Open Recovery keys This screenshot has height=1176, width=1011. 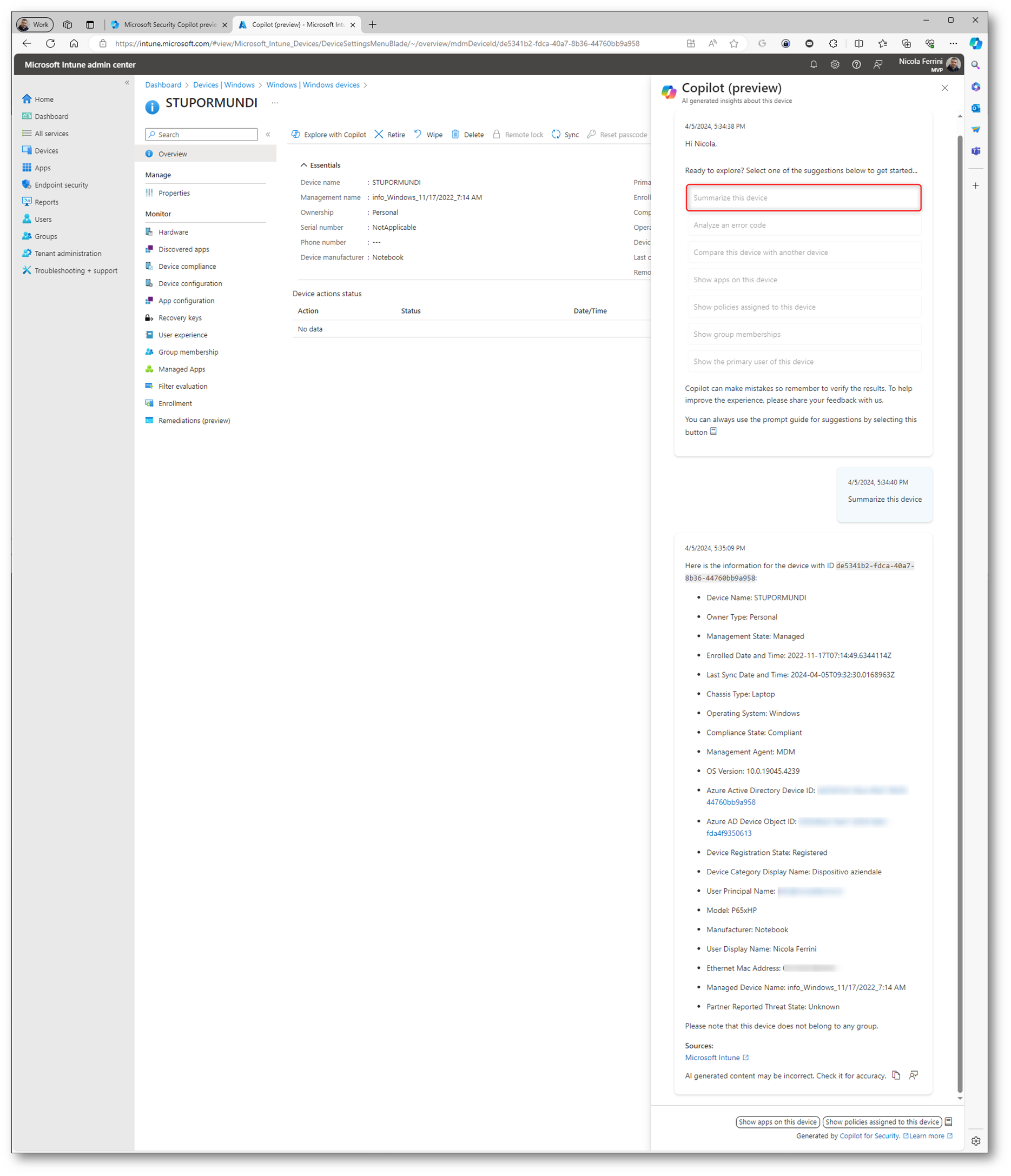pos(173,318)
